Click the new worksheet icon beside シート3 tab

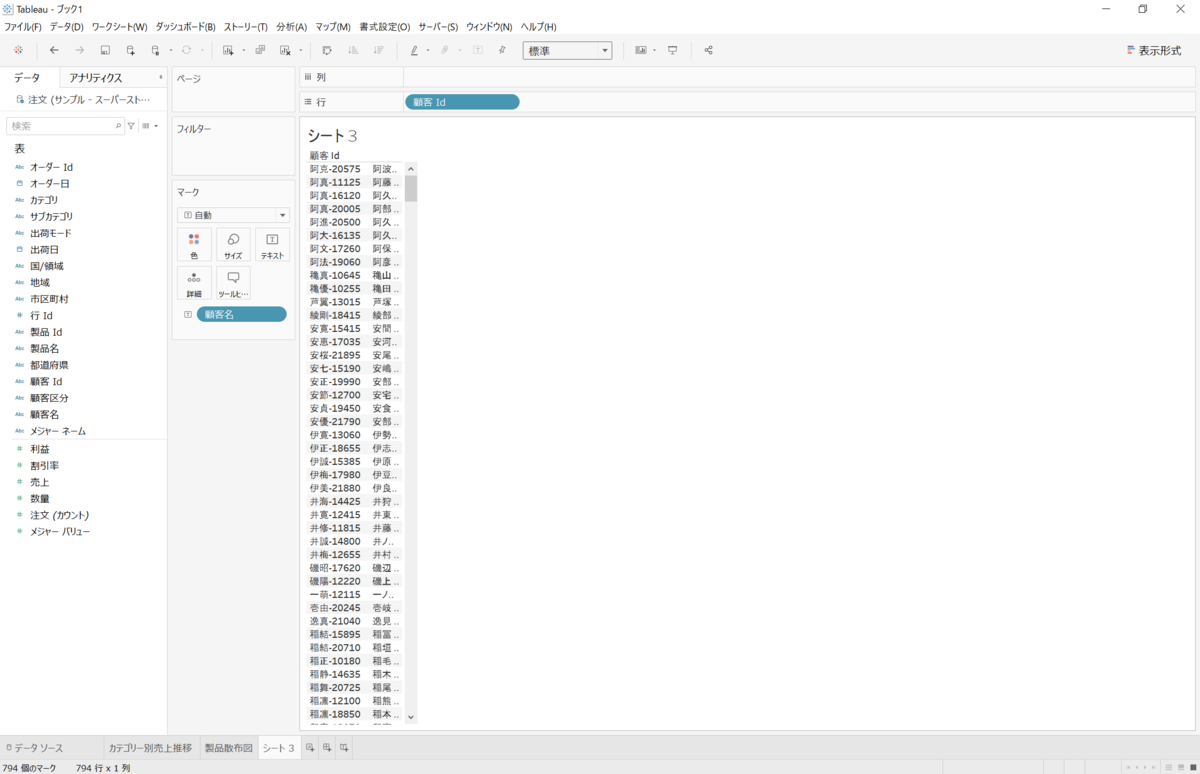click(x=310, y=748)
